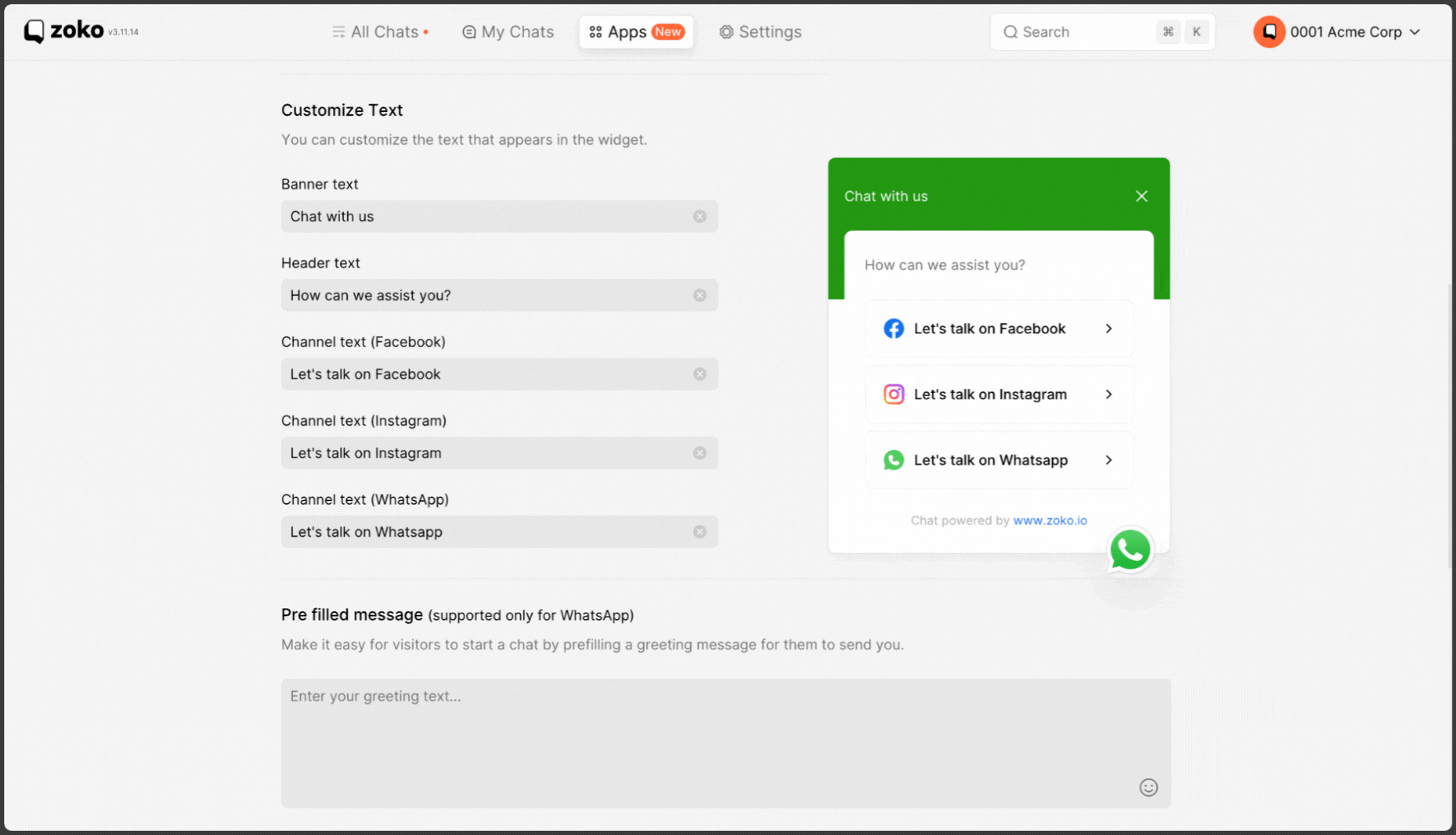Click the Instagram logo icon
1456x835 pixels.
(893, 395)
